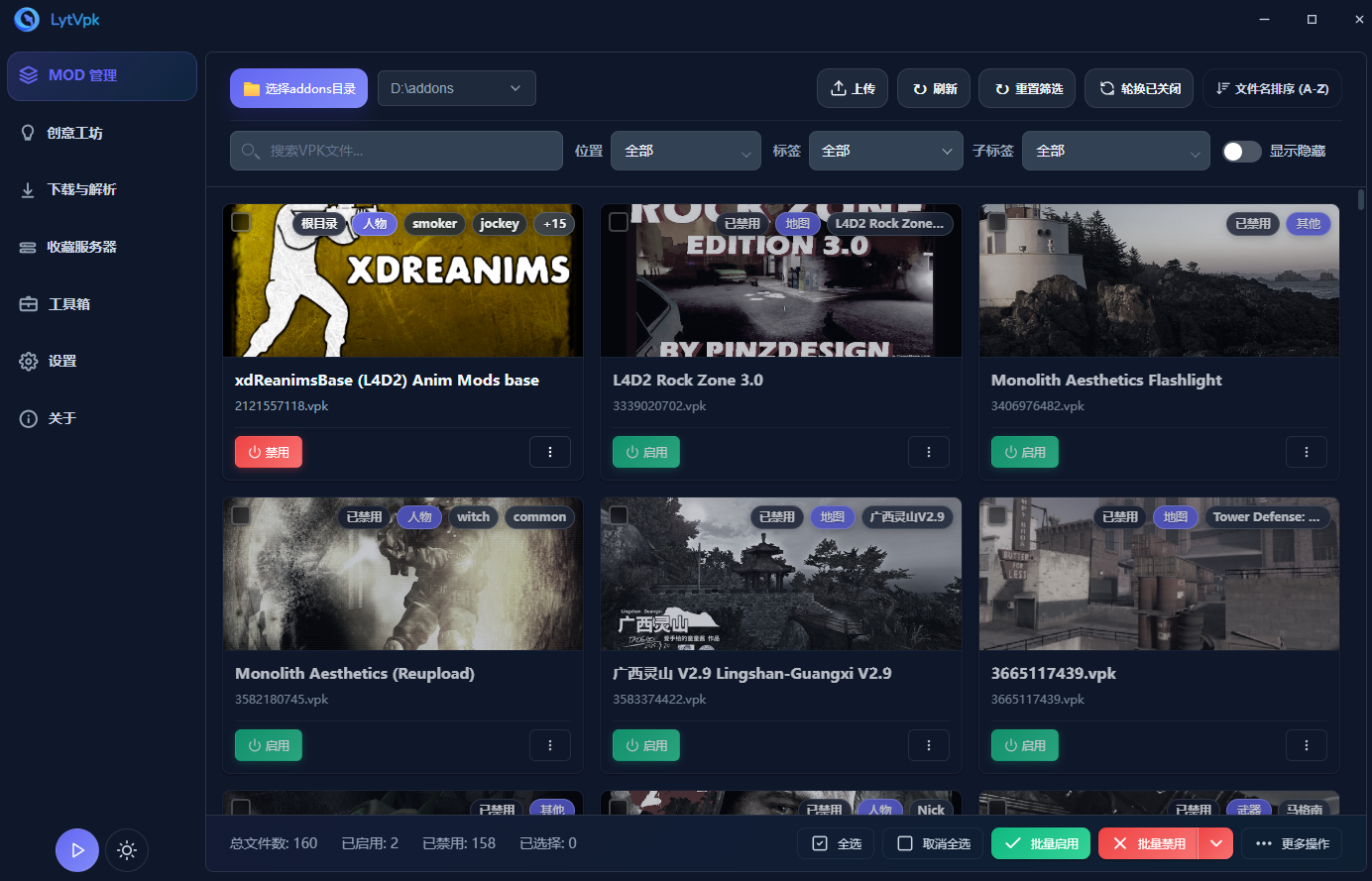Open three-dot menu for xdReanimsBase mod
This screenshot has height=881, width=1372.
(550, 452)
